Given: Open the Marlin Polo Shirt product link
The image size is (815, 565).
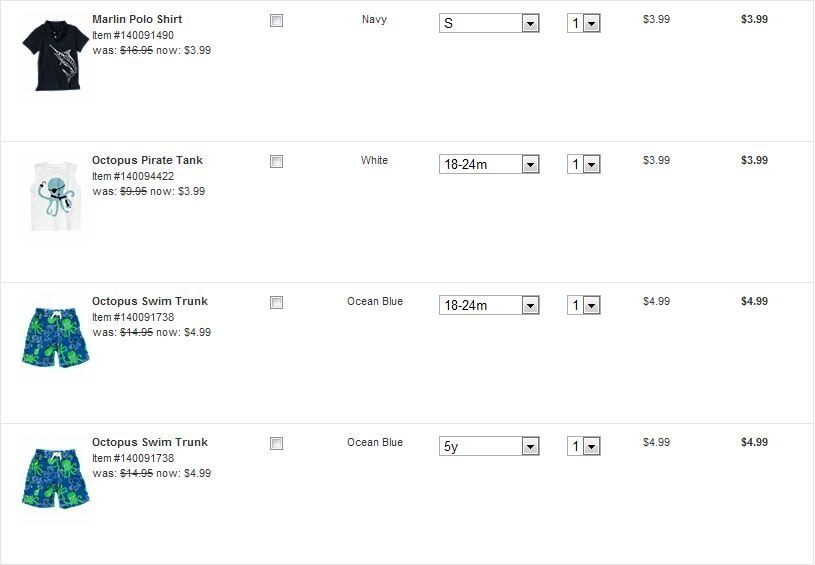Looking at the screenshot, I should (x=137, y=19).
